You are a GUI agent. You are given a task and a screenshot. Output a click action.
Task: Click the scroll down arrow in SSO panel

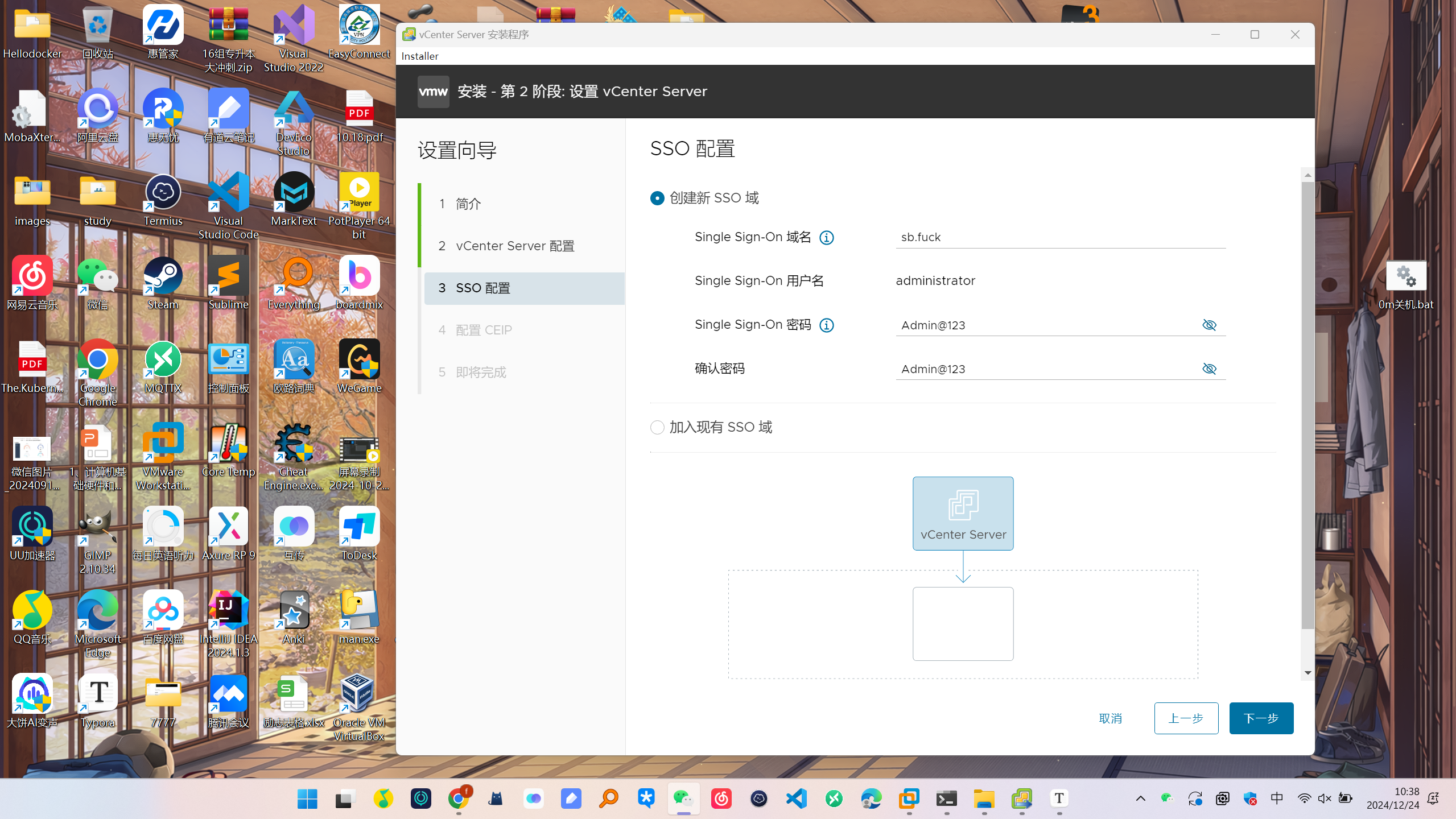click(1307, 673)
